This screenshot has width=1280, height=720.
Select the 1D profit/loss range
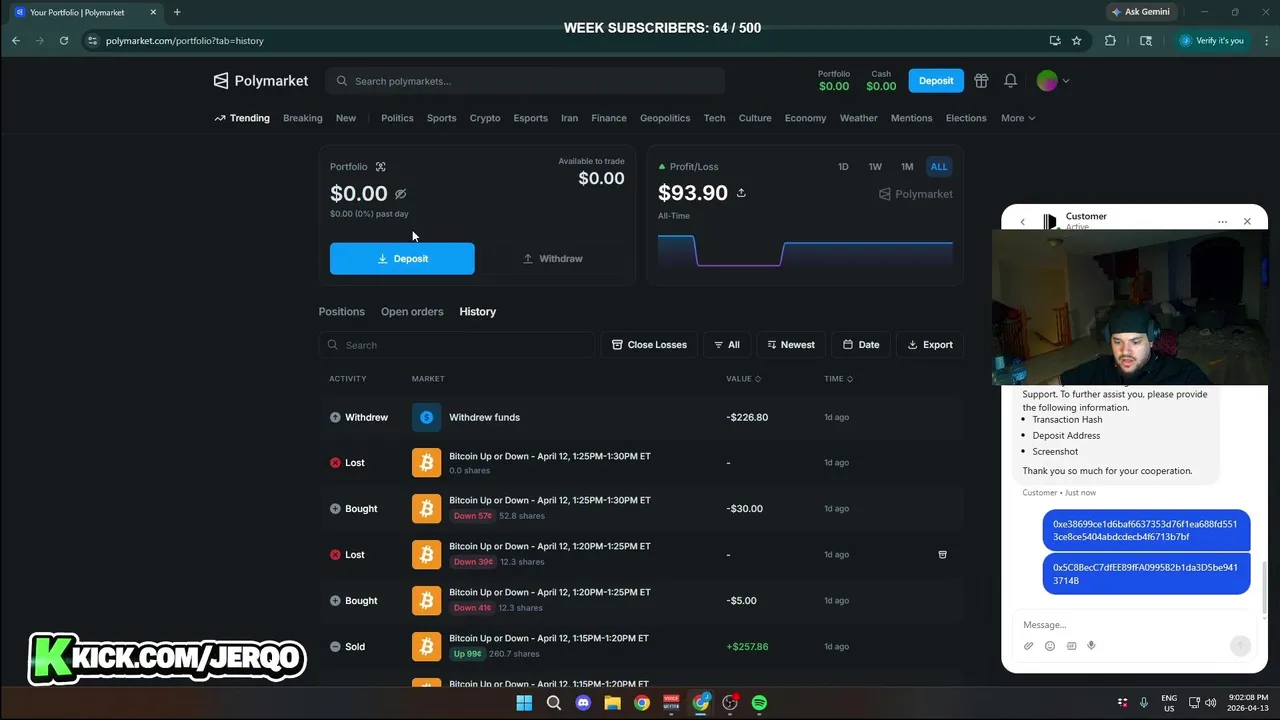coord(843,167)
